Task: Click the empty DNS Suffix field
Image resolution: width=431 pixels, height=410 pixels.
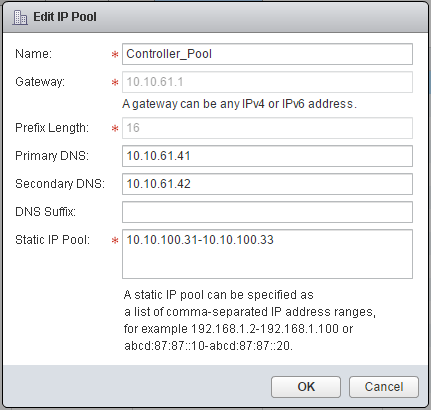Action: click(267, 212)
